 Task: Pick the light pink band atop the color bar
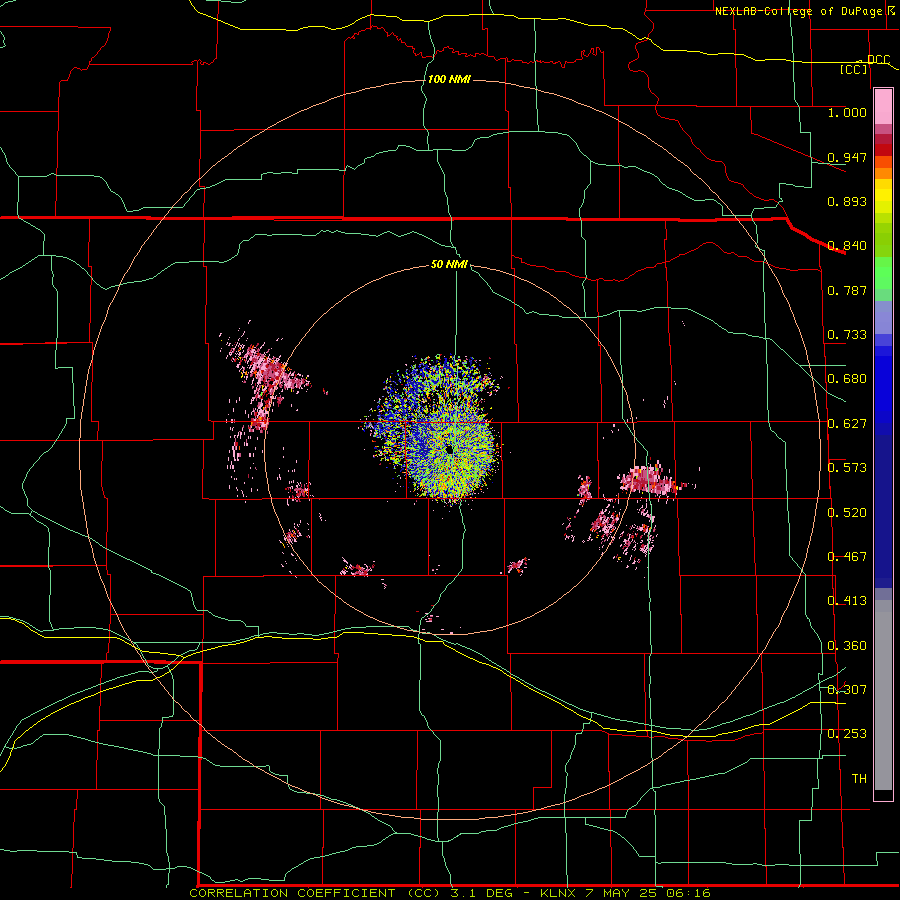[883, 107]
